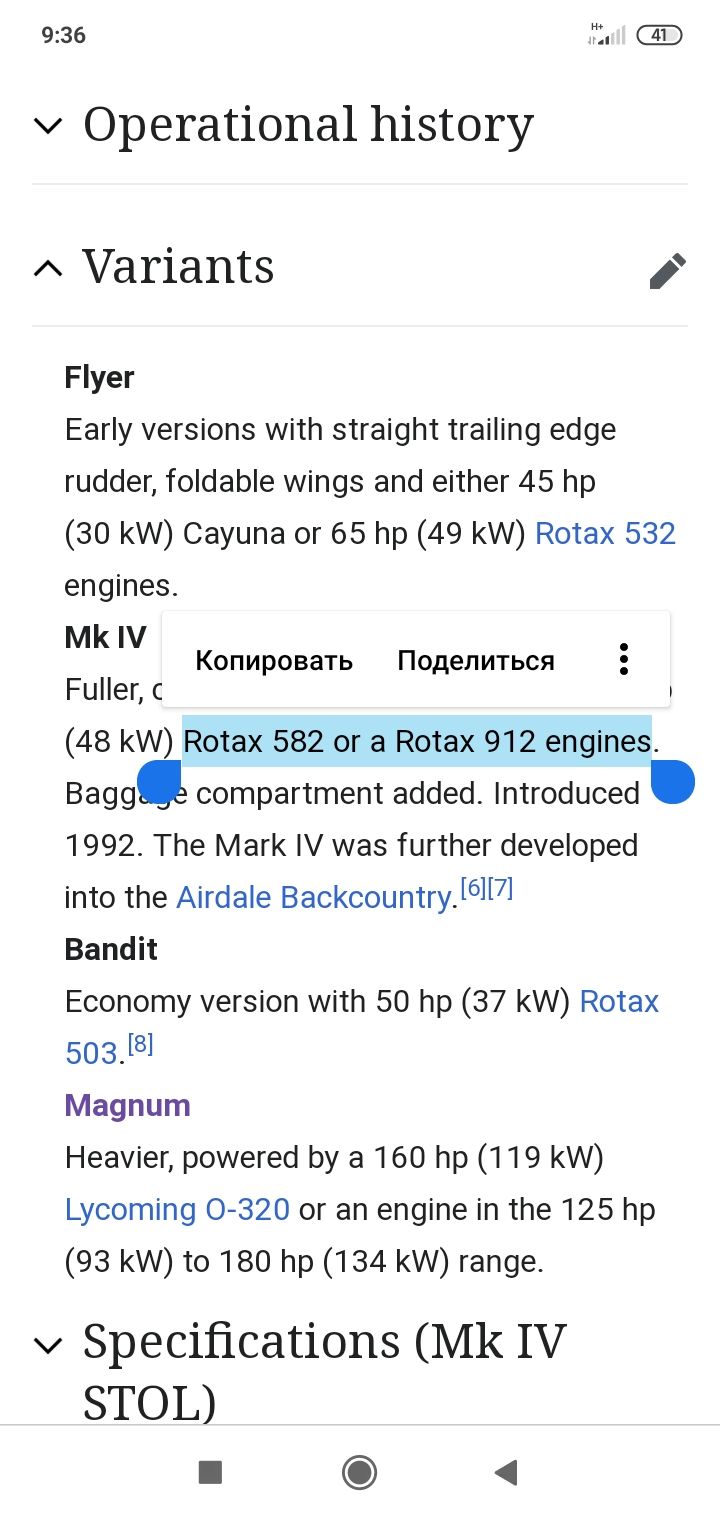The height and width of the screenshot is (1520, 720).
Task: Tap reference citation [8] after Rotax 503
Action: (141, 1042)
